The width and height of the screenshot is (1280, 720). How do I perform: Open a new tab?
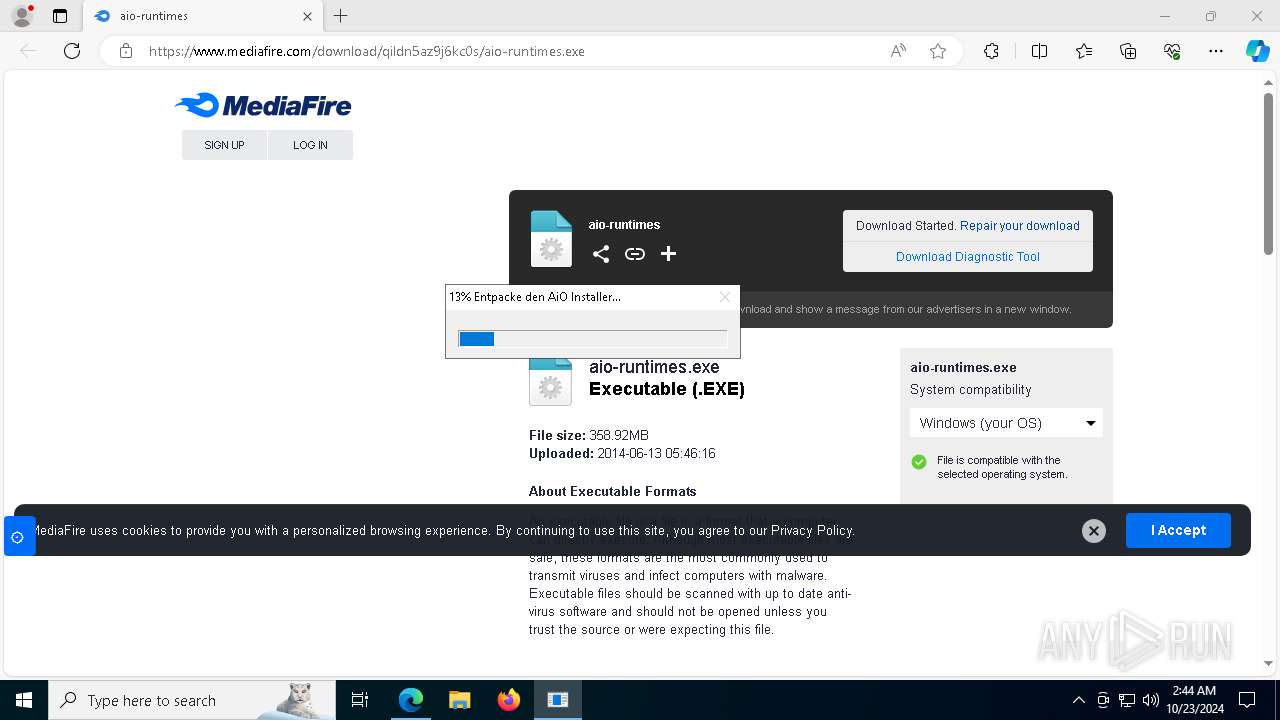pyautogui.click(x=341, y=16)
